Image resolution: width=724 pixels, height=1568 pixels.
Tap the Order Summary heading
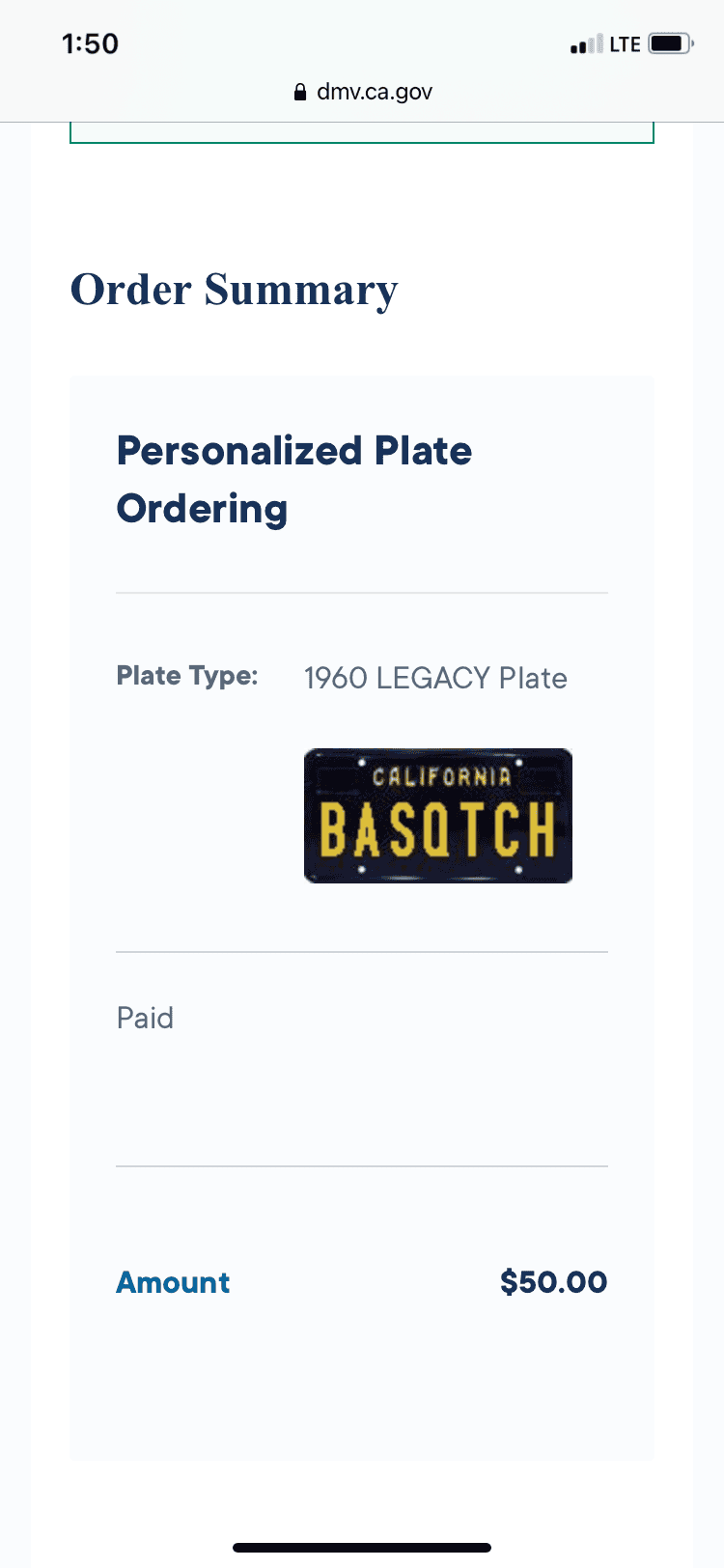234,290
